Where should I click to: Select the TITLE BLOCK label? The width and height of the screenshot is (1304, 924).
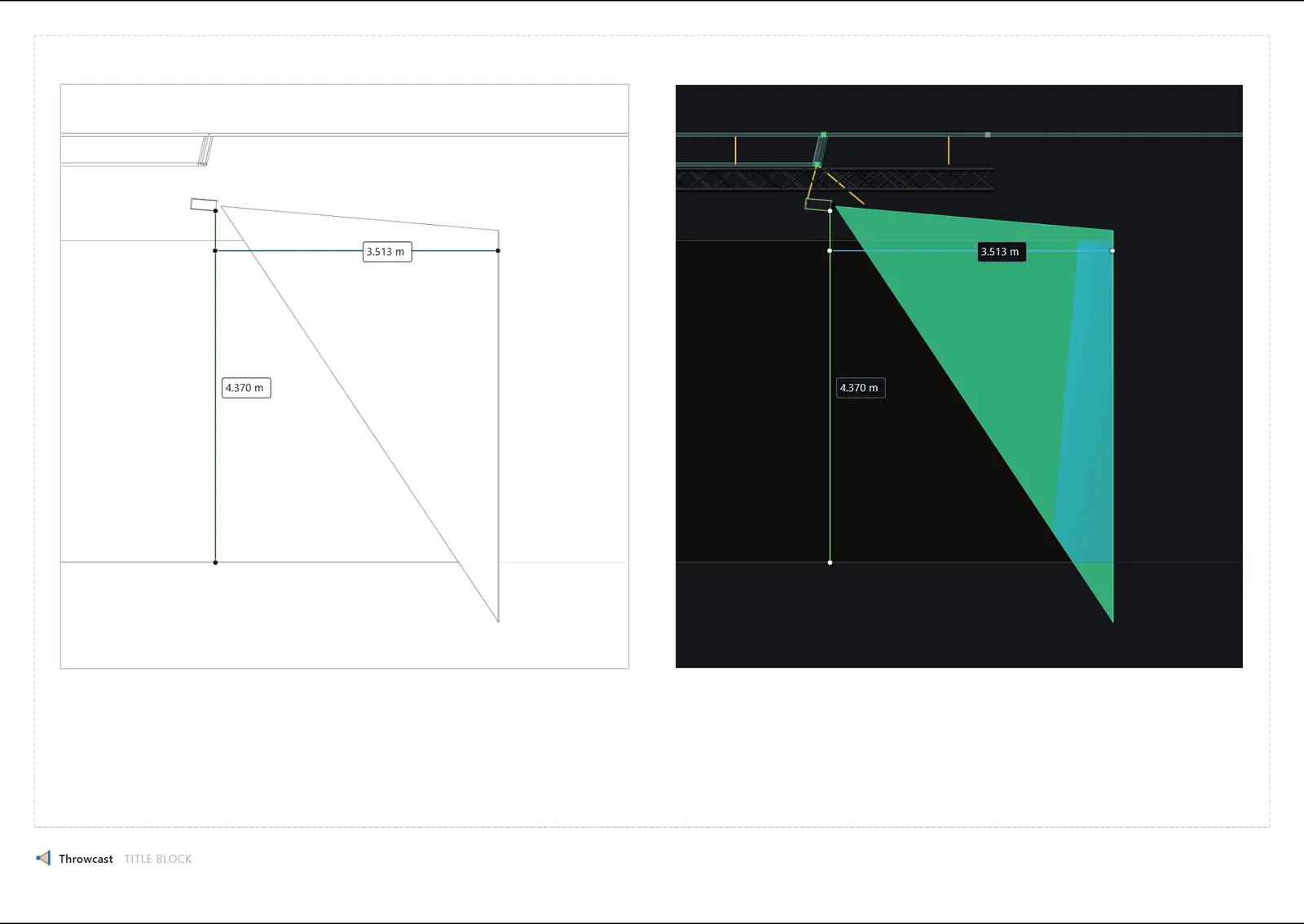158,859
